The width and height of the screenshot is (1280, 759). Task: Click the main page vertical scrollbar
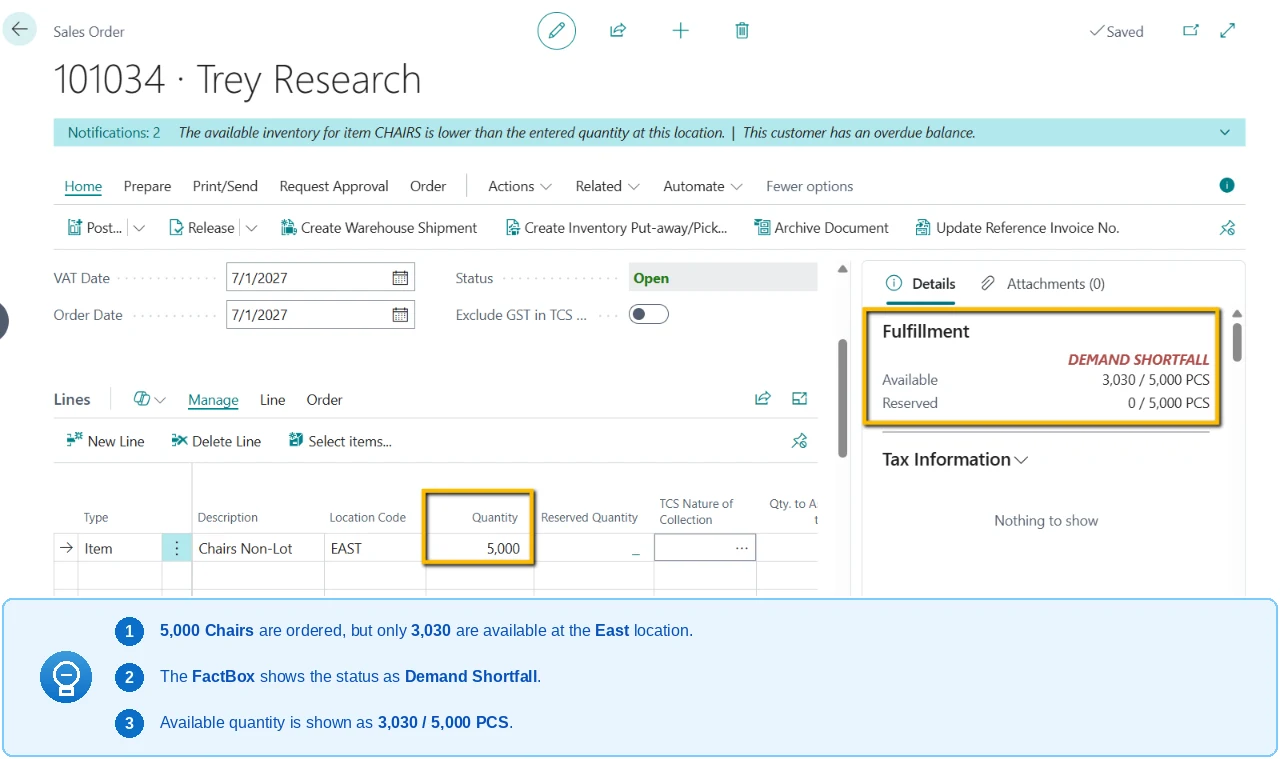coord(842,398)
